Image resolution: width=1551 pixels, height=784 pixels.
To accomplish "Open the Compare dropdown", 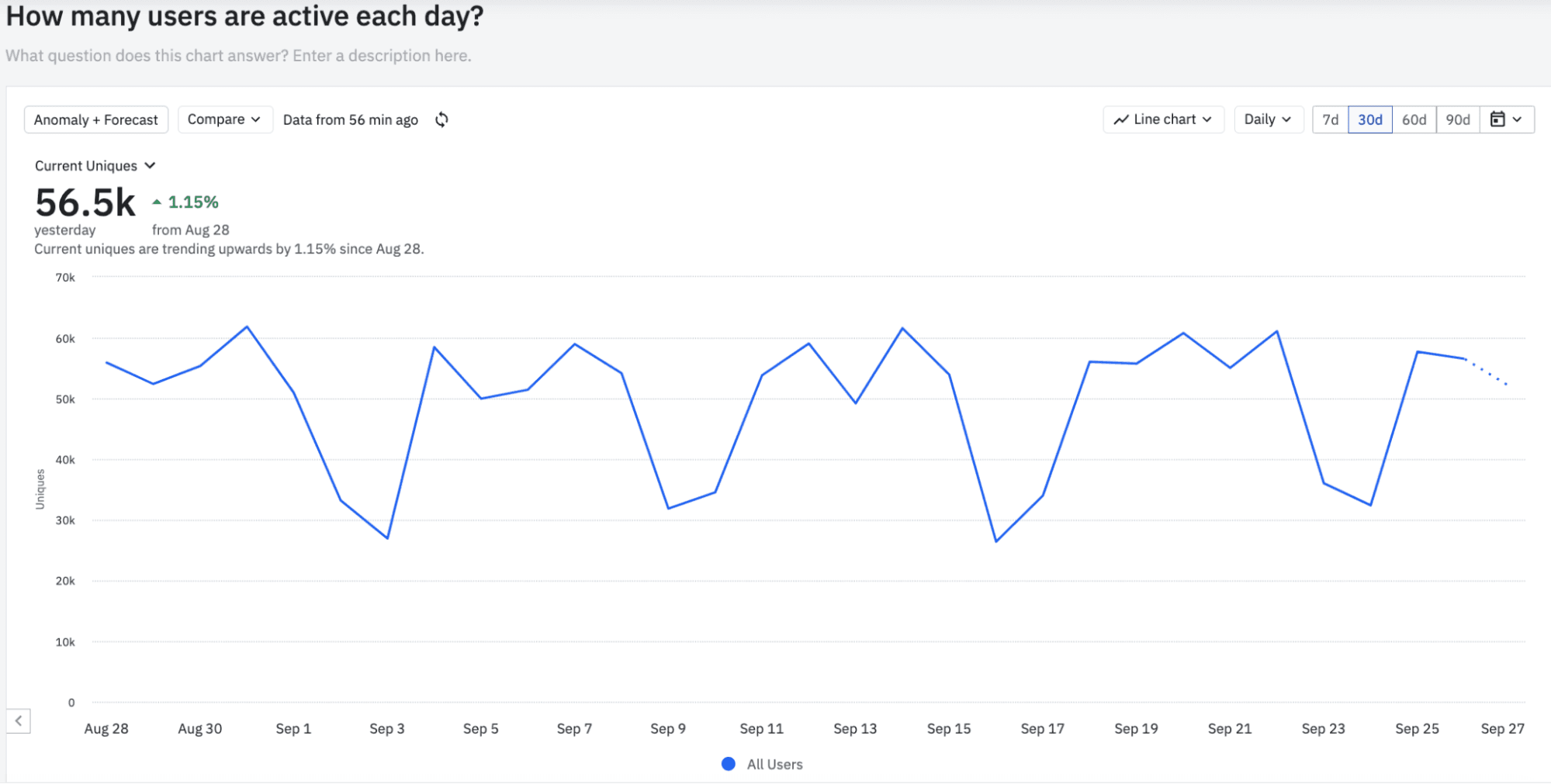I will [225, 119].
